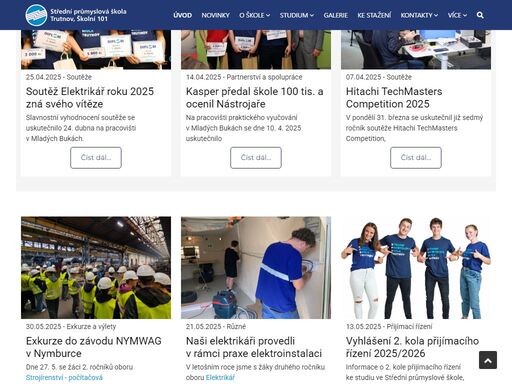The height and width of the screenshot is (384, 512).
Task: Click the electrician installation photo thumbnail
Action: (x=256, y=268)
